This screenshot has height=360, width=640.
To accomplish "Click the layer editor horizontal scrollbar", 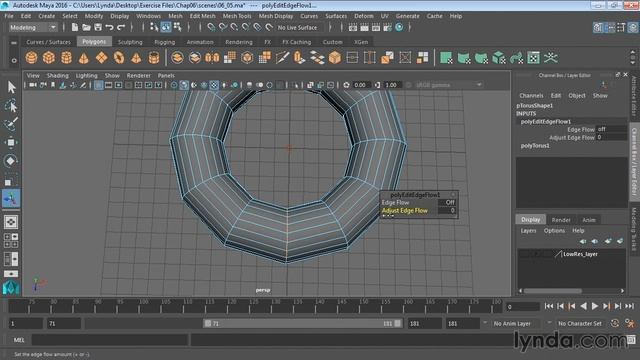I will tap(553, 291).
